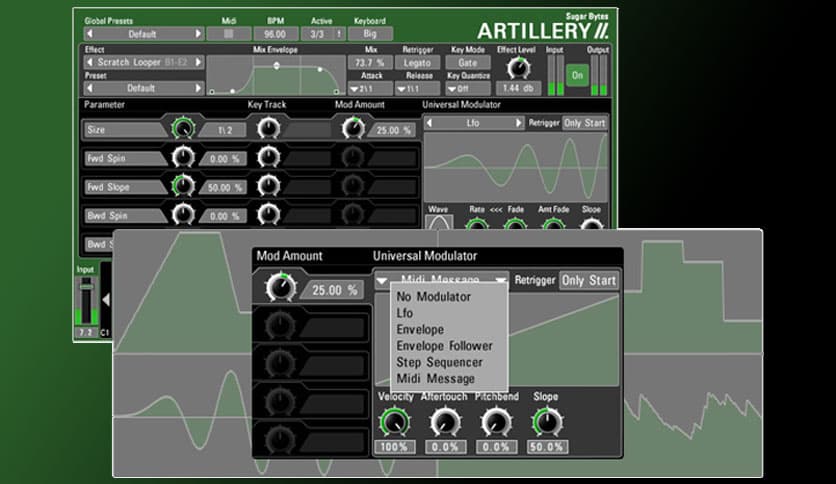The image size is (836, 484).
Task: Click the Fwd Slope 50.00 % value
Action: pyautogui.click(x=224, y=188)
